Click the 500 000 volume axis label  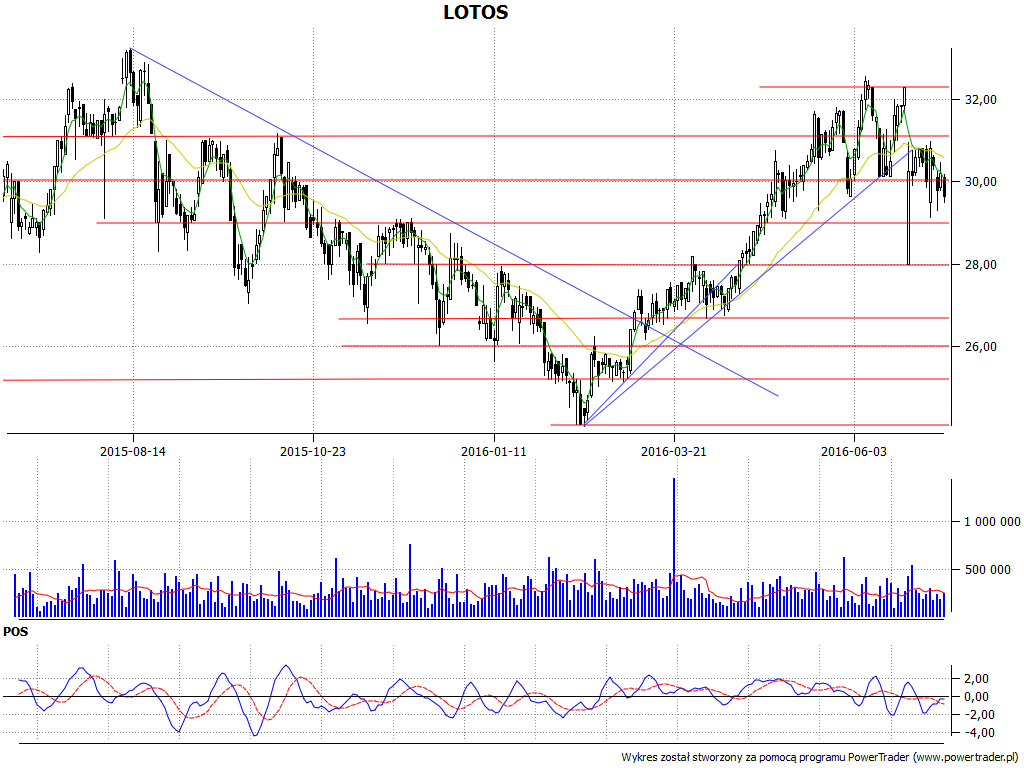click(987, 570)
